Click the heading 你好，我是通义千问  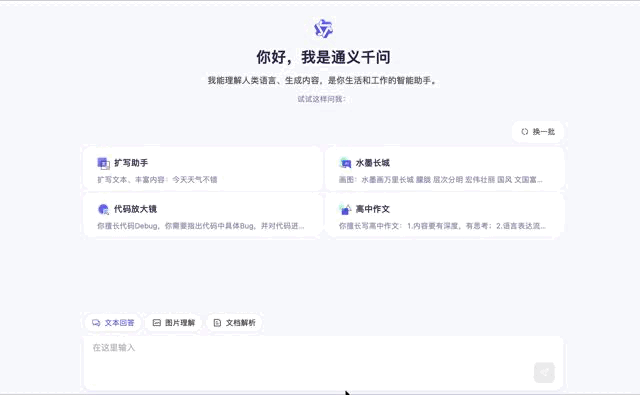323,57
